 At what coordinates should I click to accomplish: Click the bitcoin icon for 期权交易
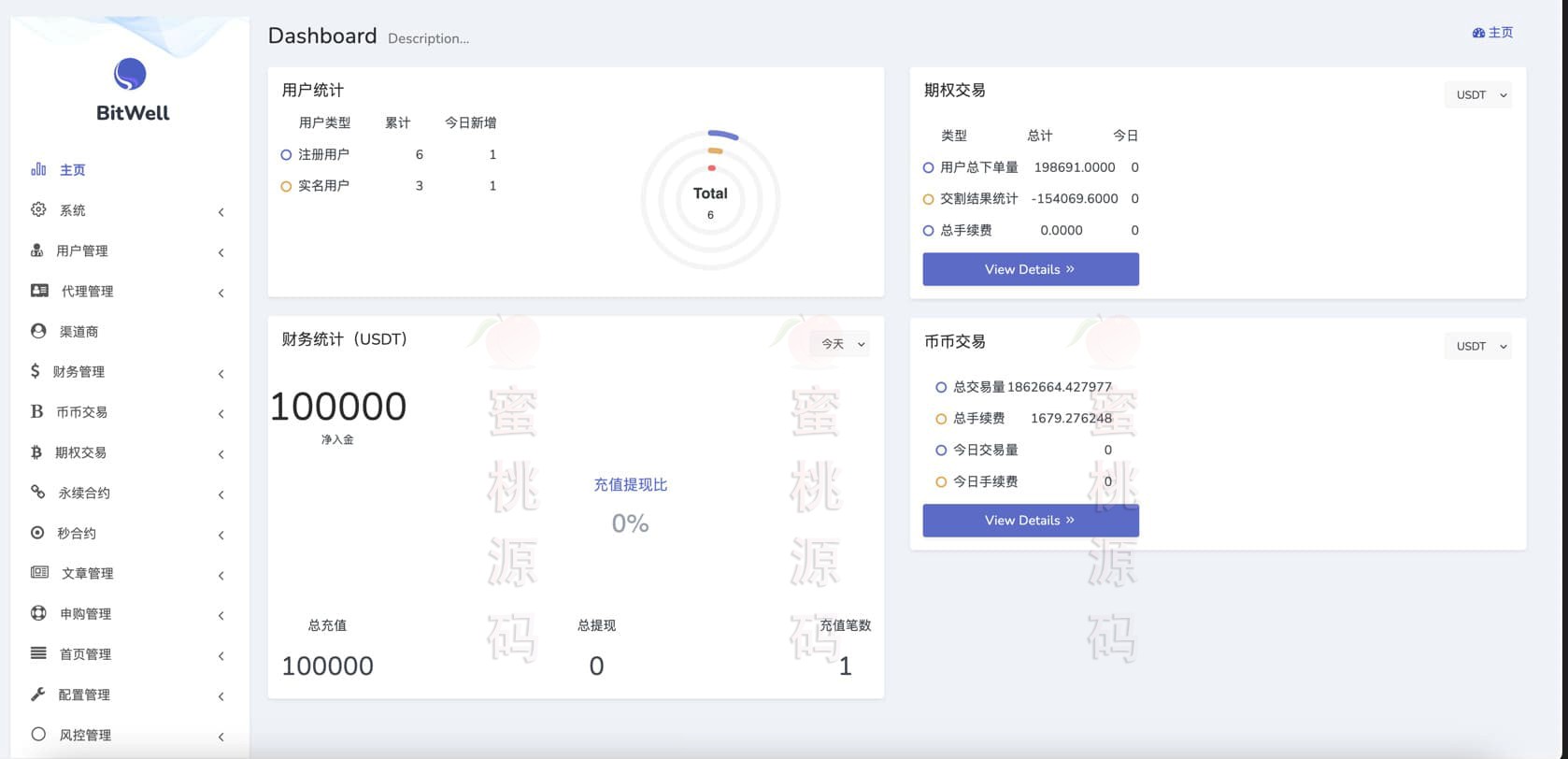tap(36, 452)
